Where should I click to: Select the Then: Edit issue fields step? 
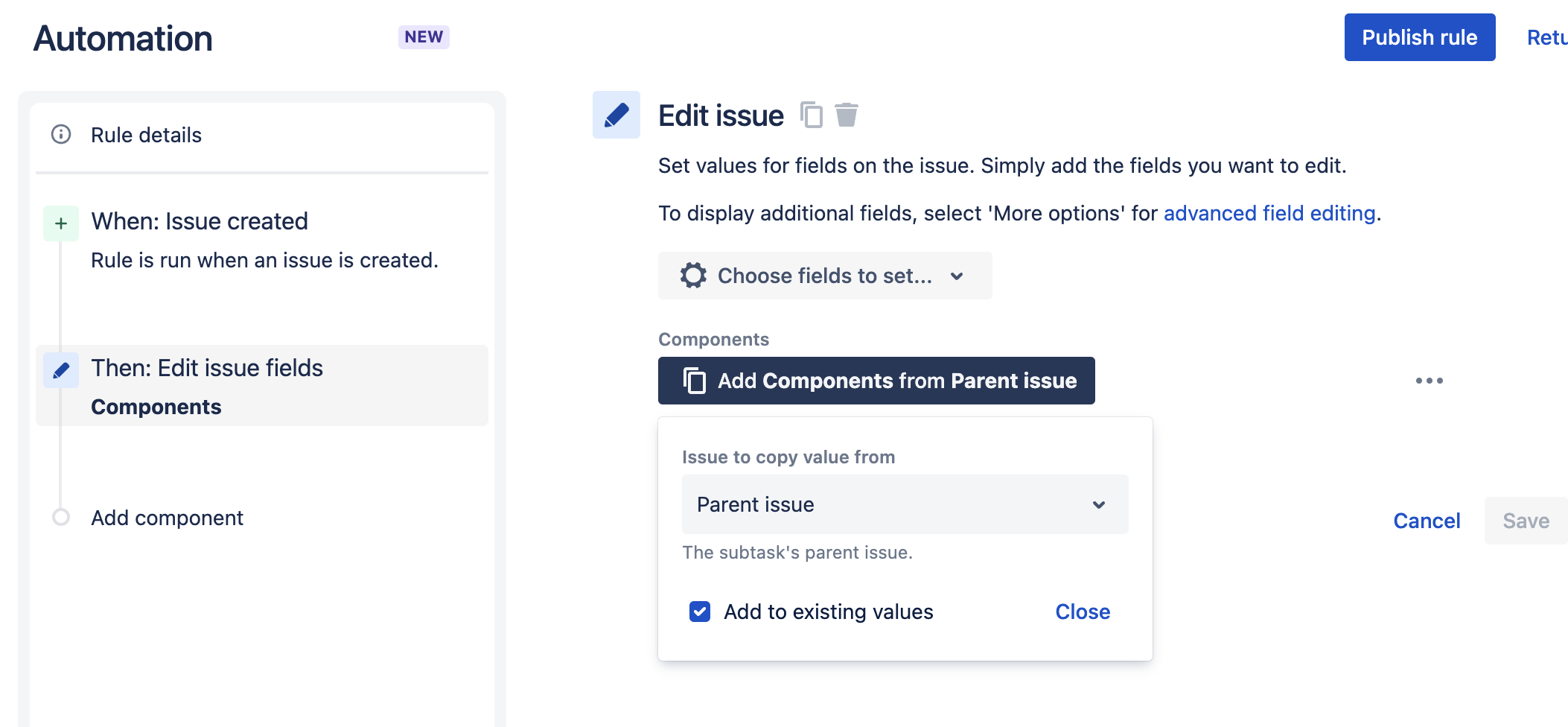pos(207,368)
